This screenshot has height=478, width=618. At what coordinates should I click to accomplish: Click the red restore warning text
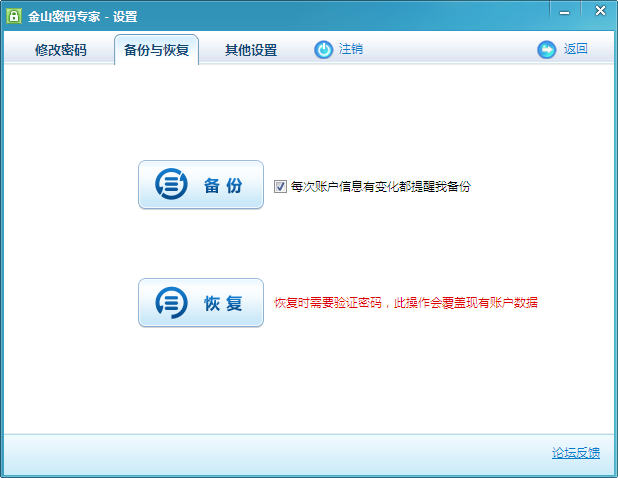(x=406, y=303)
